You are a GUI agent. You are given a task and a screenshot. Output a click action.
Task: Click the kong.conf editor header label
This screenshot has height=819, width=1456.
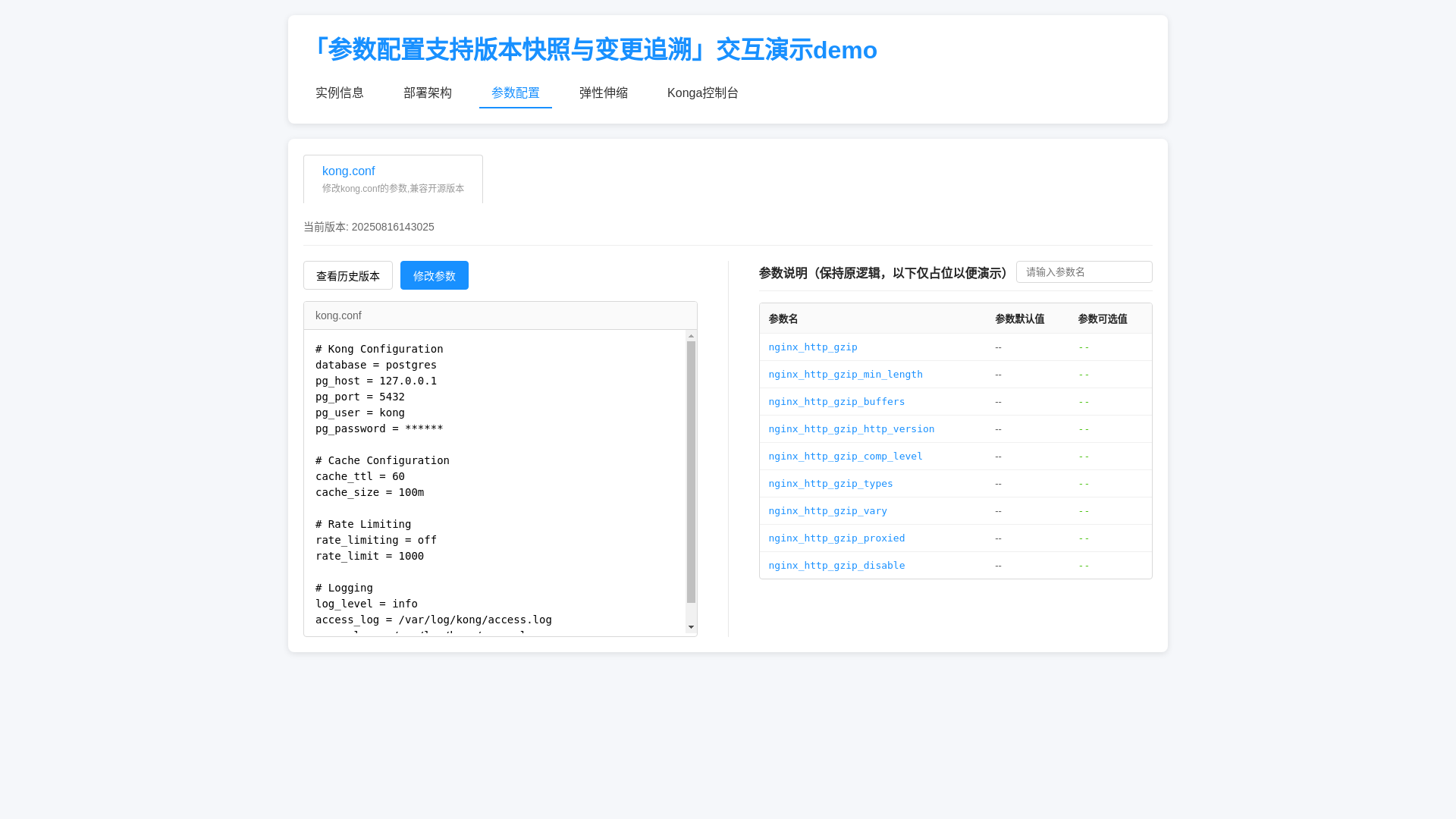(x=338, y=315)
